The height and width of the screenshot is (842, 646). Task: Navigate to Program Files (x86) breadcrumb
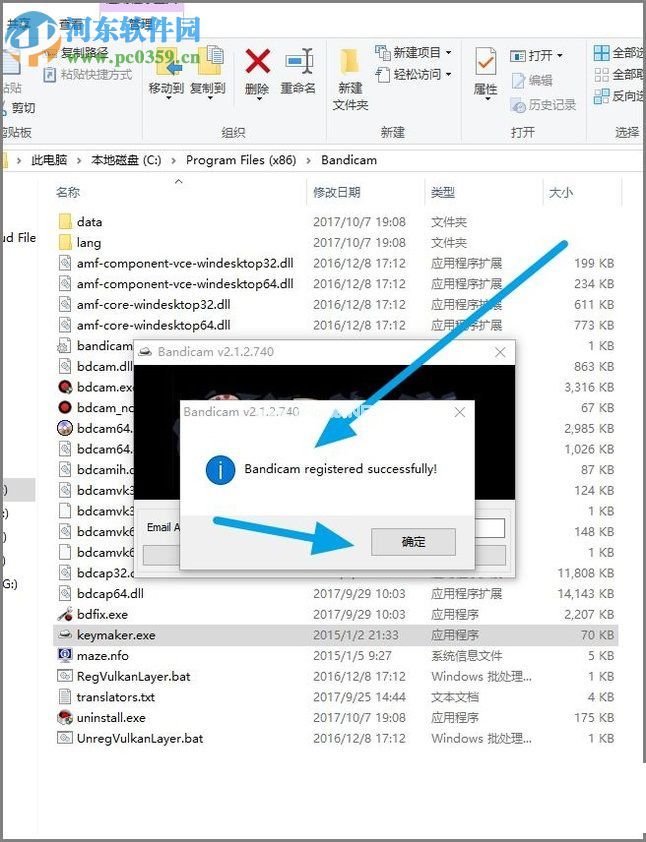[x=241, y=160]
